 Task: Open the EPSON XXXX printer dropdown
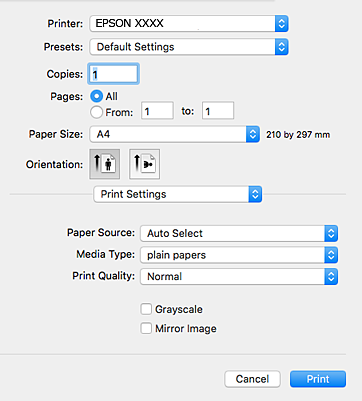189,24
